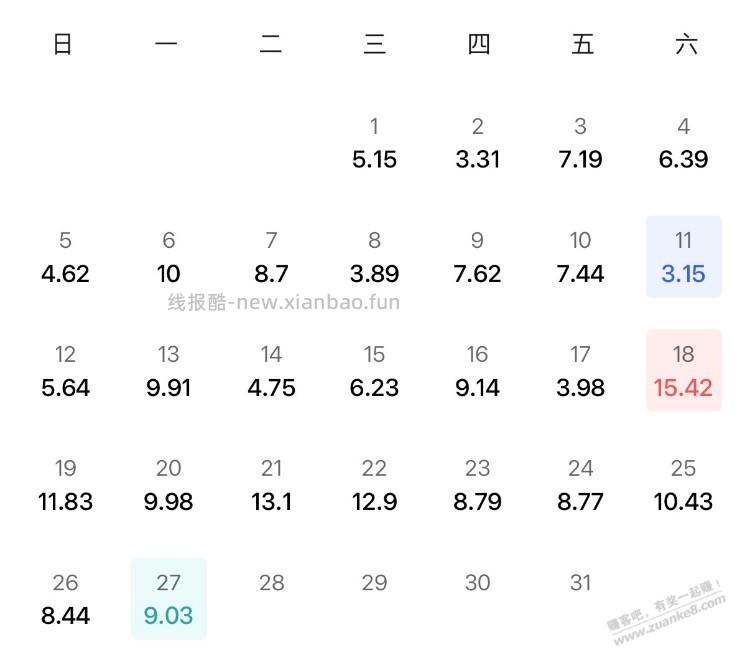The height and width of the screenshot is (665, 750).
Task: Select day 10 with value 7.44
Action: coord(580,257)
